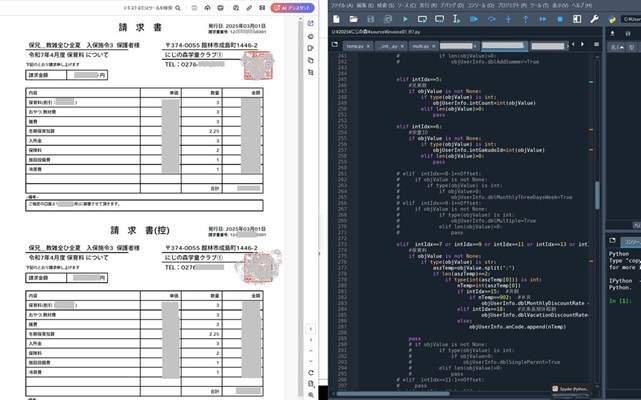The image size is (641, 400).
Task: Open the プロジェクト menu in Spyder
Action: [x=512, y=5]
